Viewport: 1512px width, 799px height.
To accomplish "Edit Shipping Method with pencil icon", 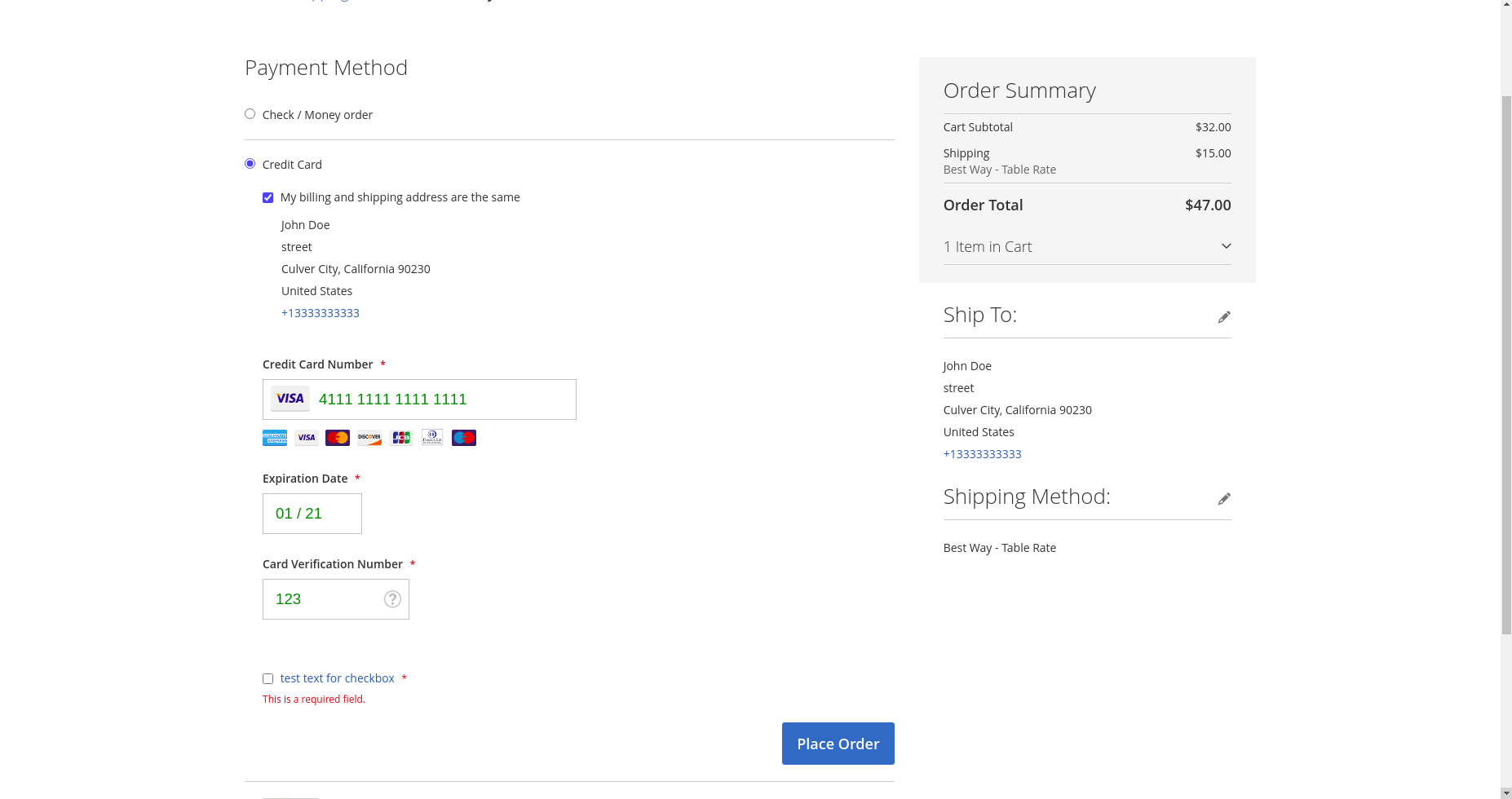I will [x=1224, y=499].
